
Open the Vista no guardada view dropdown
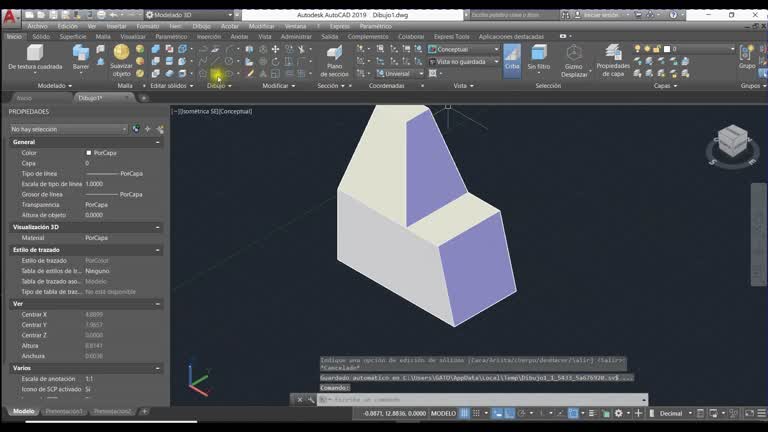point(463,62)
